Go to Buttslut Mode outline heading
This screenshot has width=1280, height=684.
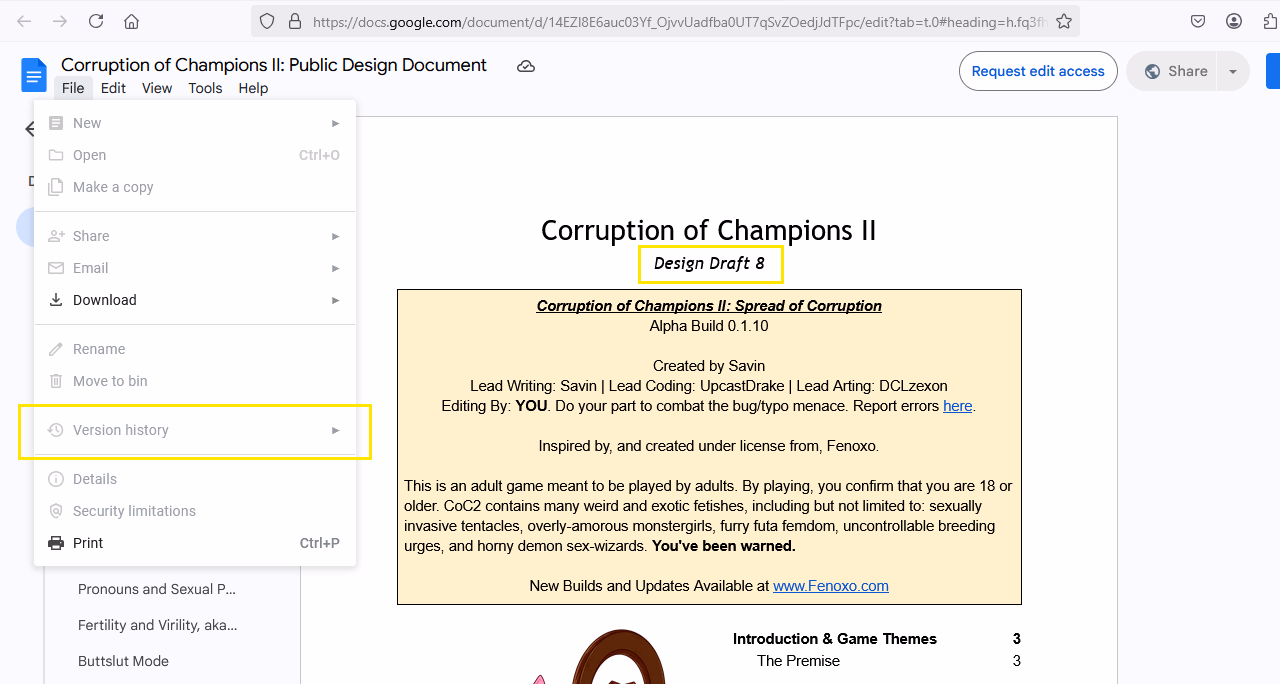point(123,661)
